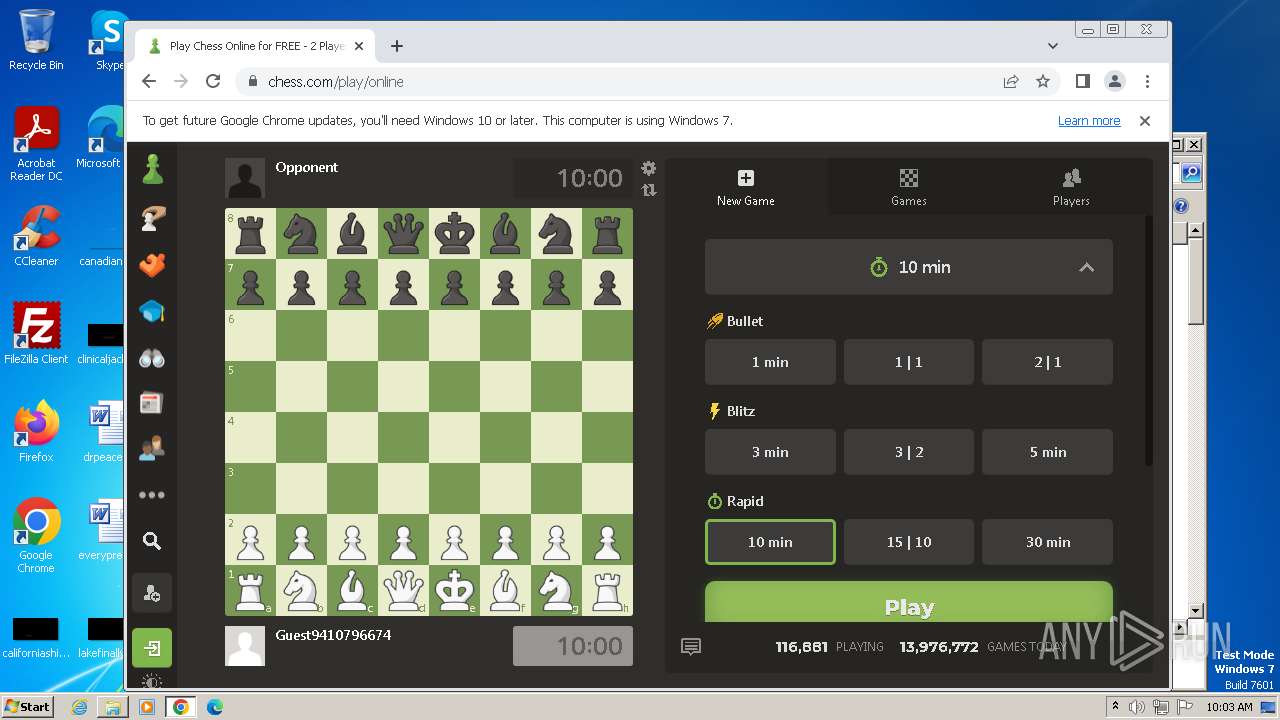Click the Opponent avatar image
1280x720 pixels.
click(x=245, y=178)
